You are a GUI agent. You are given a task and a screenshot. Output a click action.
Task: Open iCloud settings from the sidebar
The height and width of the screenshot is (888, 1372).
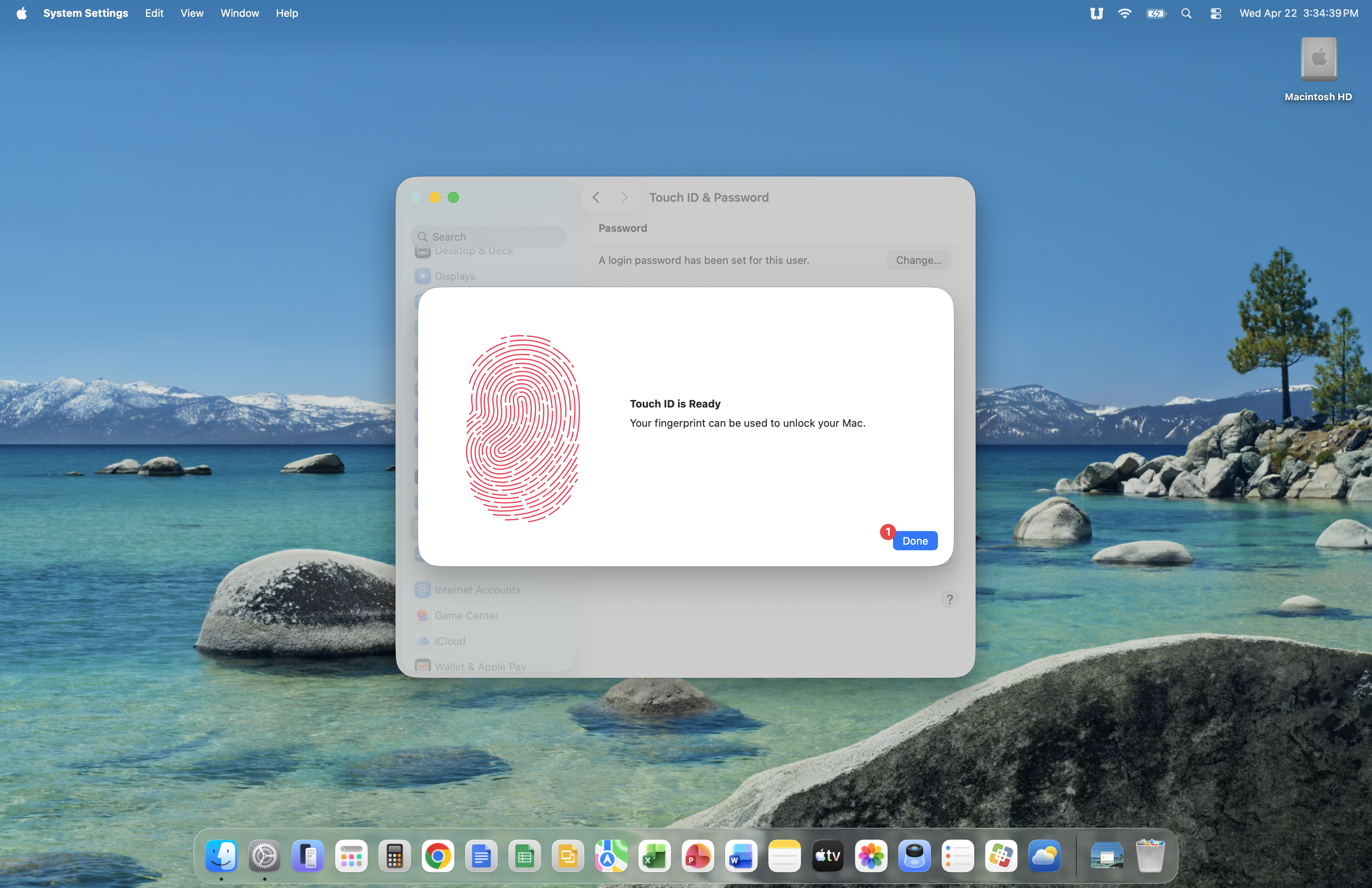pos(450,641)
